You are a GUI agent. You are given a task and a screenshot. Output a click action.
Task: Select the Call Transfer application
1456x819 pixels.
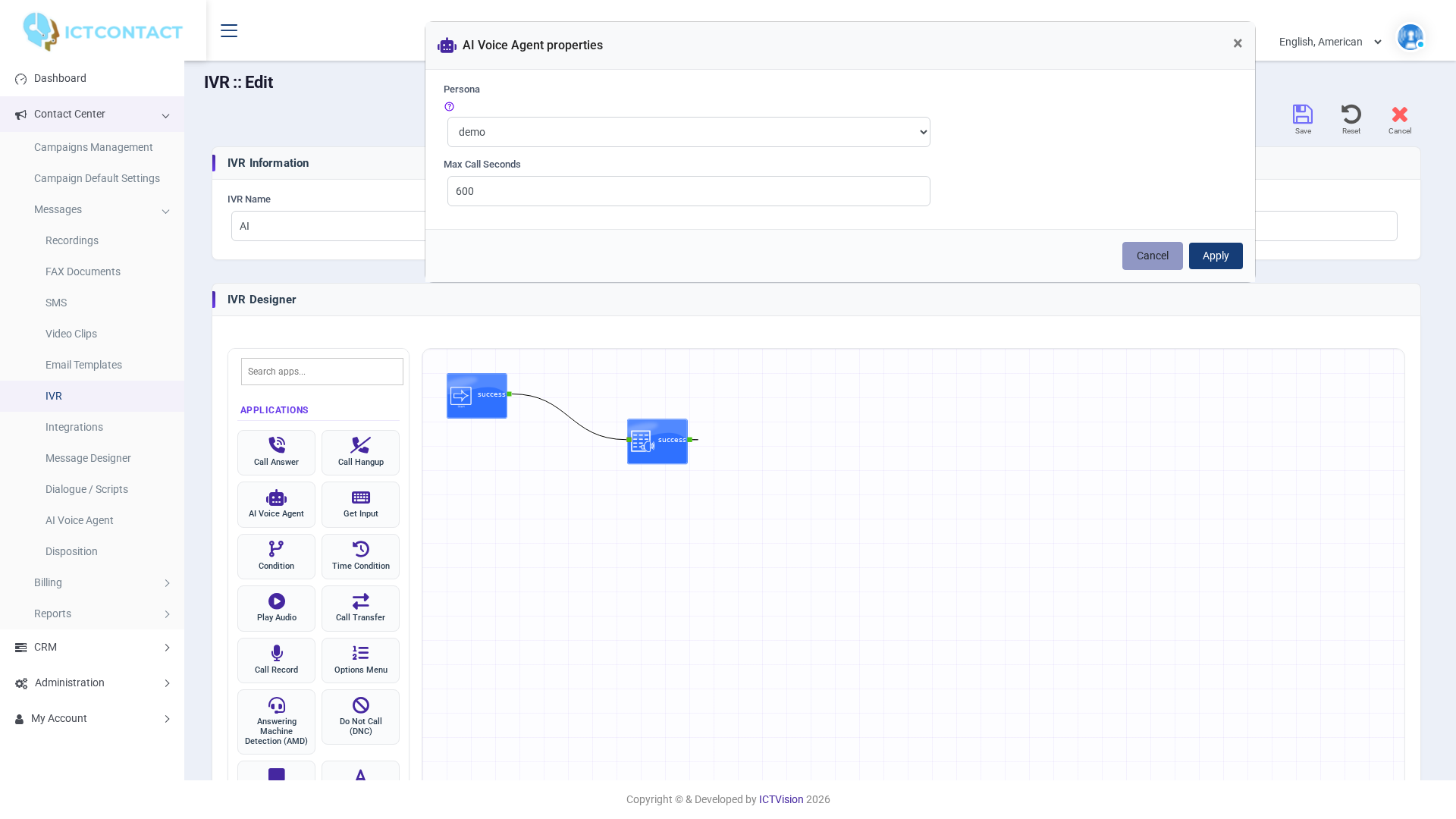(x=360, y=608)
